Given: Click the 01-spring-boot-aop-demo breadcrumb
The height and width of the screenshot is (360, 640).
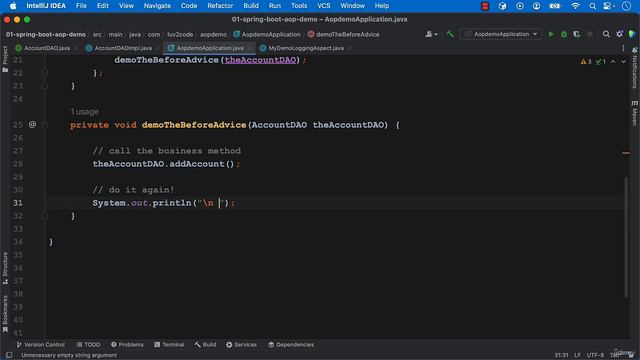Looking at the screenshot, I should tap(46, 35).
